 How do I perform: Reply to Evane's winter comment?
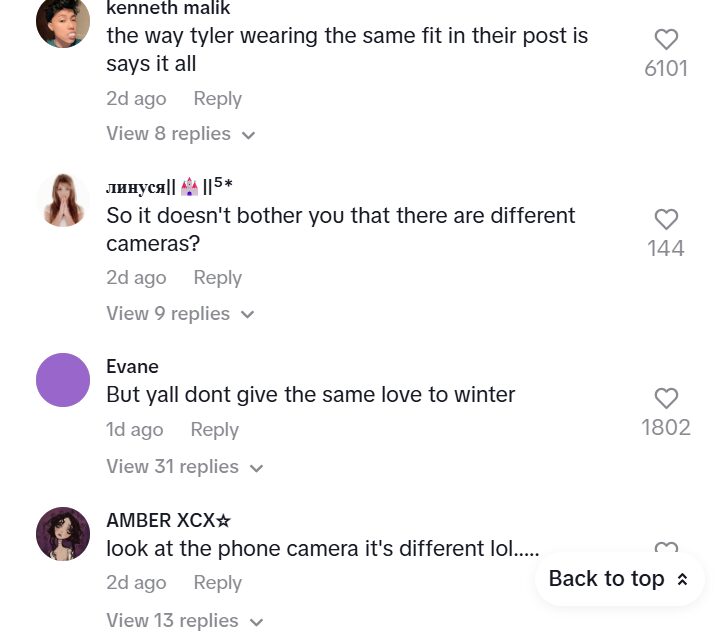[214, 430]
